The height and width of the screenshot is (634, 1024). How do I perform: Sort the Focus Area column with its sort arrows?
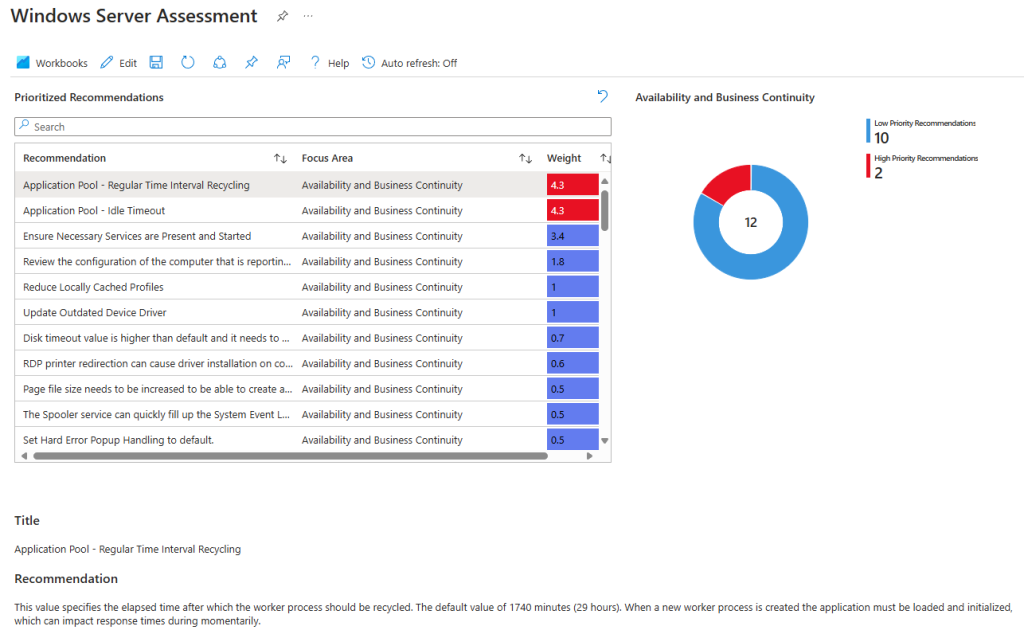click(x=525, y=158)
